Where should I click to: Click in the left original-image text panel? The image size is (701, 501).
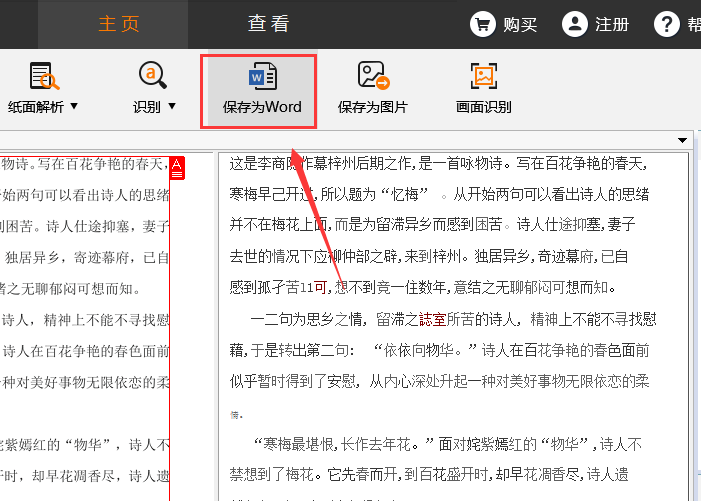pos(85,320)
